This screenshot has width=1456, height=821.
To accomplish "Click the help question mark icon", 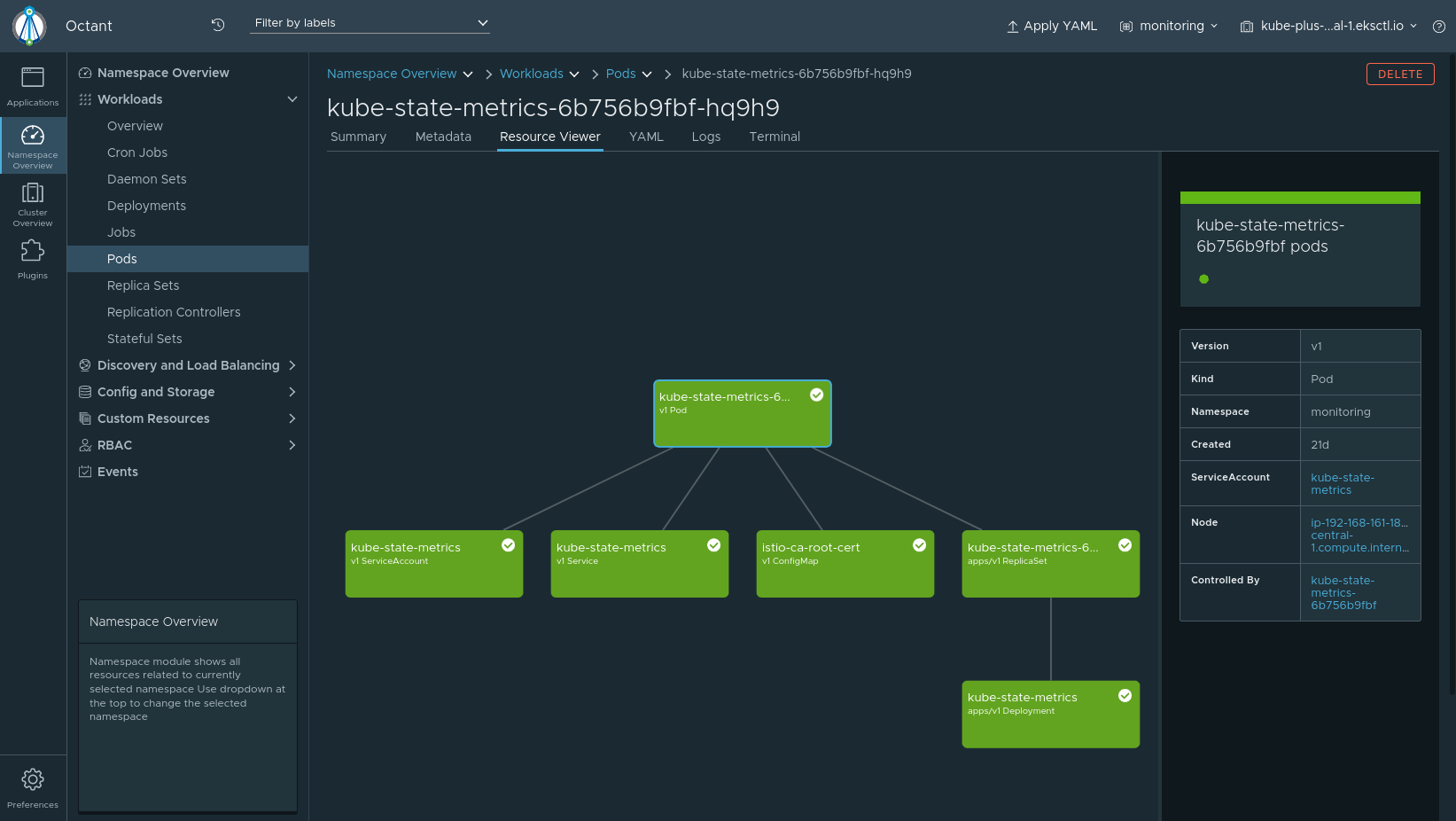I will pos(1439,27).
